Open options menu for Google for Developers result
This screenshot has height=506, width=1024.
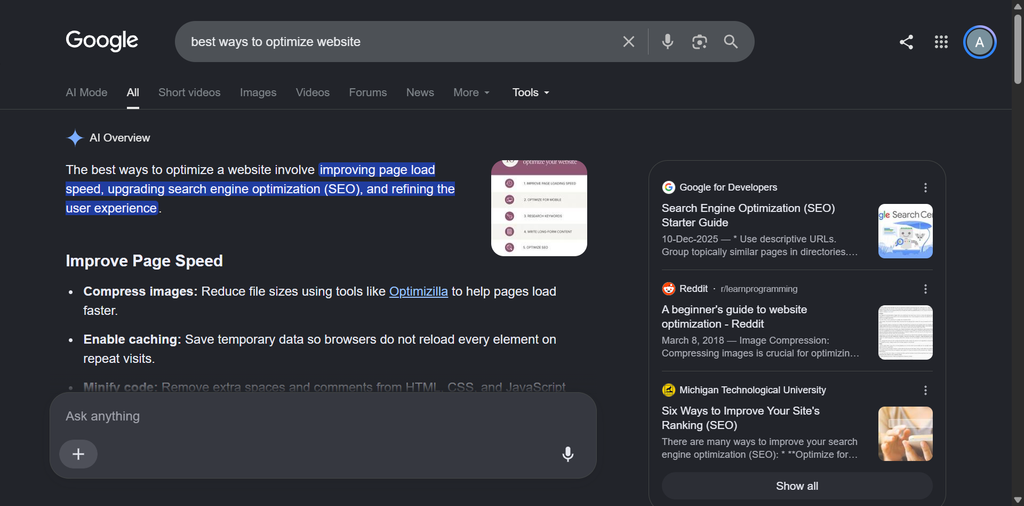(925, 188)
